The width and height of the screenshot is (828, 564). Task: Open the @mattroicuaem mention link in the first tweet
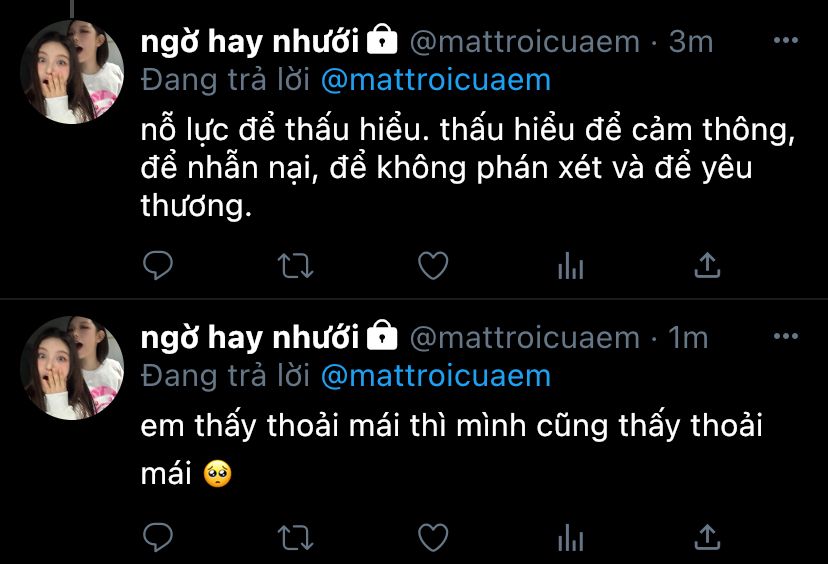[436, 80]
